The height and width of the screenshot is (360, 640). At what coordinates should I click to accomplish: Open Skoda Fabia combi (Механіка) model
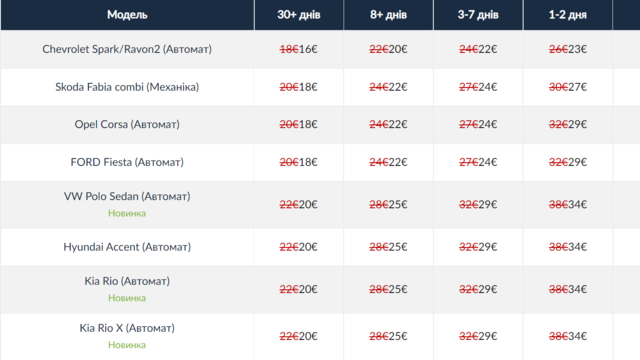pos(127,87)
